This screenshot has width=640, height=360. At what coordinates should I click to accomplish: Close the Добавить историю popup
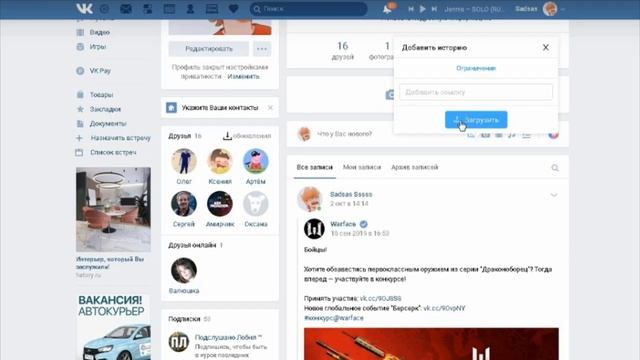pyautogui.click(x=546, y=47)
